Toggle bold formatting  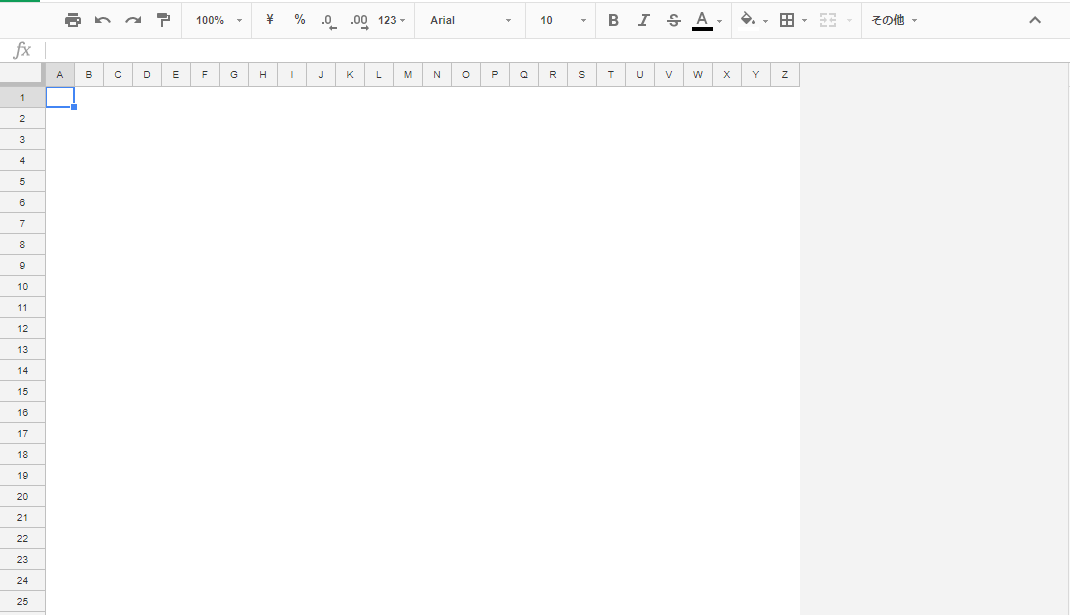(613, 20)
